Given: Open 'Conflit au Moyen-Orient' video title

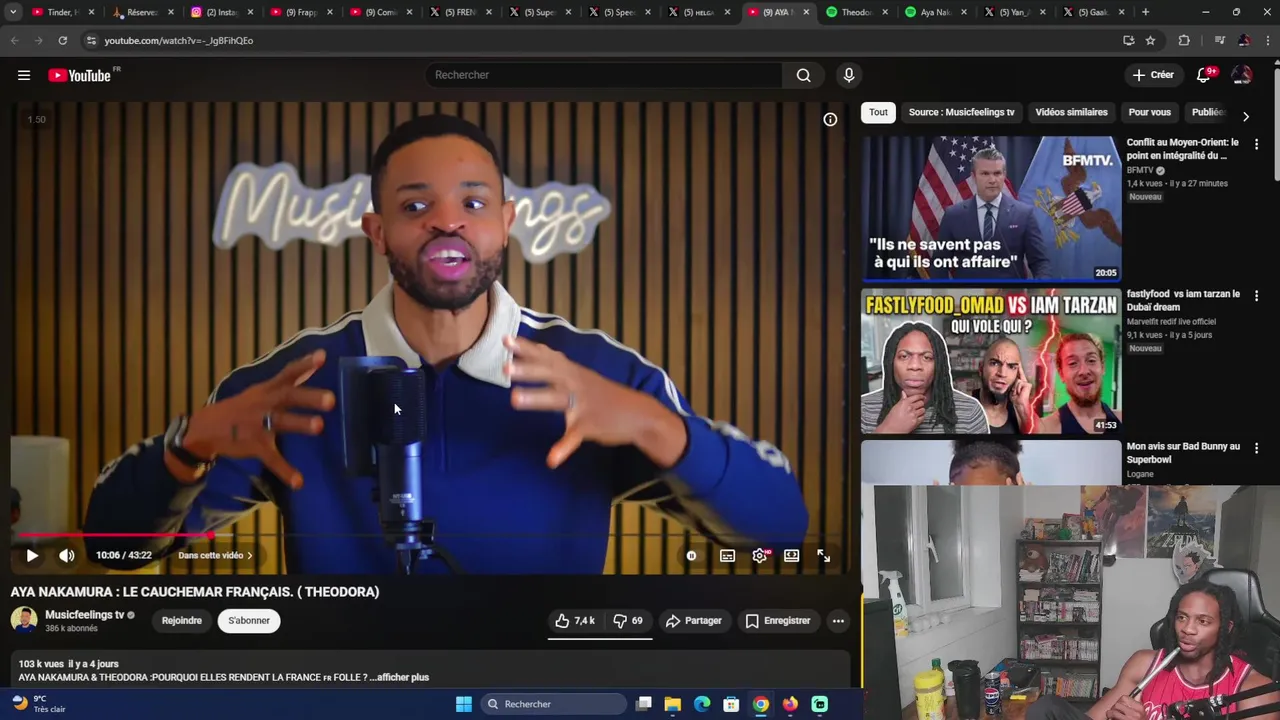Looking at the screenshot, I should click(x=1182, y=149).
